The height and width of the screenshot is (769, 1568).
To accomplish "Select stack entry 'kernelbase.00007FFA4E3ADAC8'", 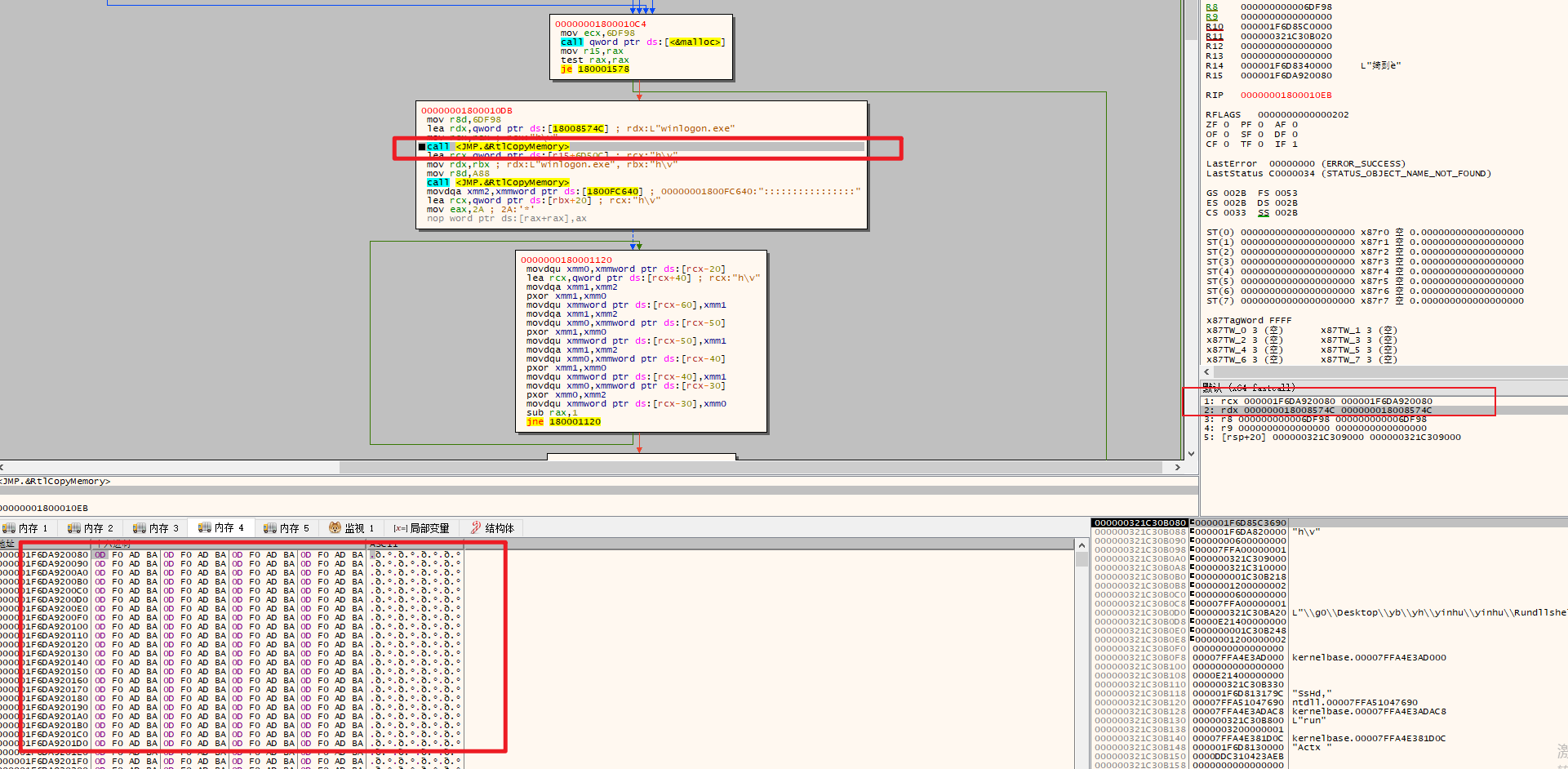I will (1369, 712).
